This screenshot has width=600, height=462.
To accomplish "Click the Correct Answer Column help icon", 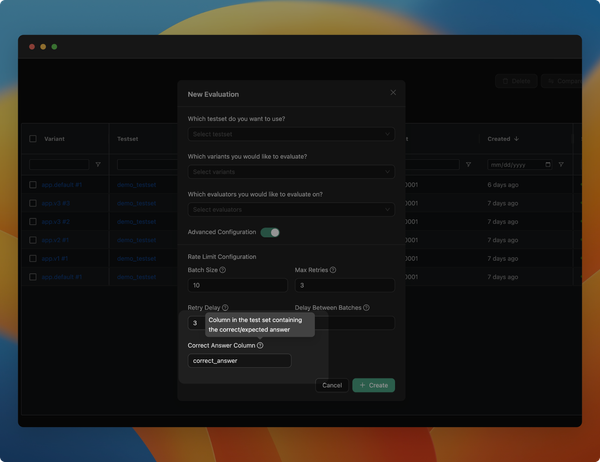I will click(x=260, y=345).
